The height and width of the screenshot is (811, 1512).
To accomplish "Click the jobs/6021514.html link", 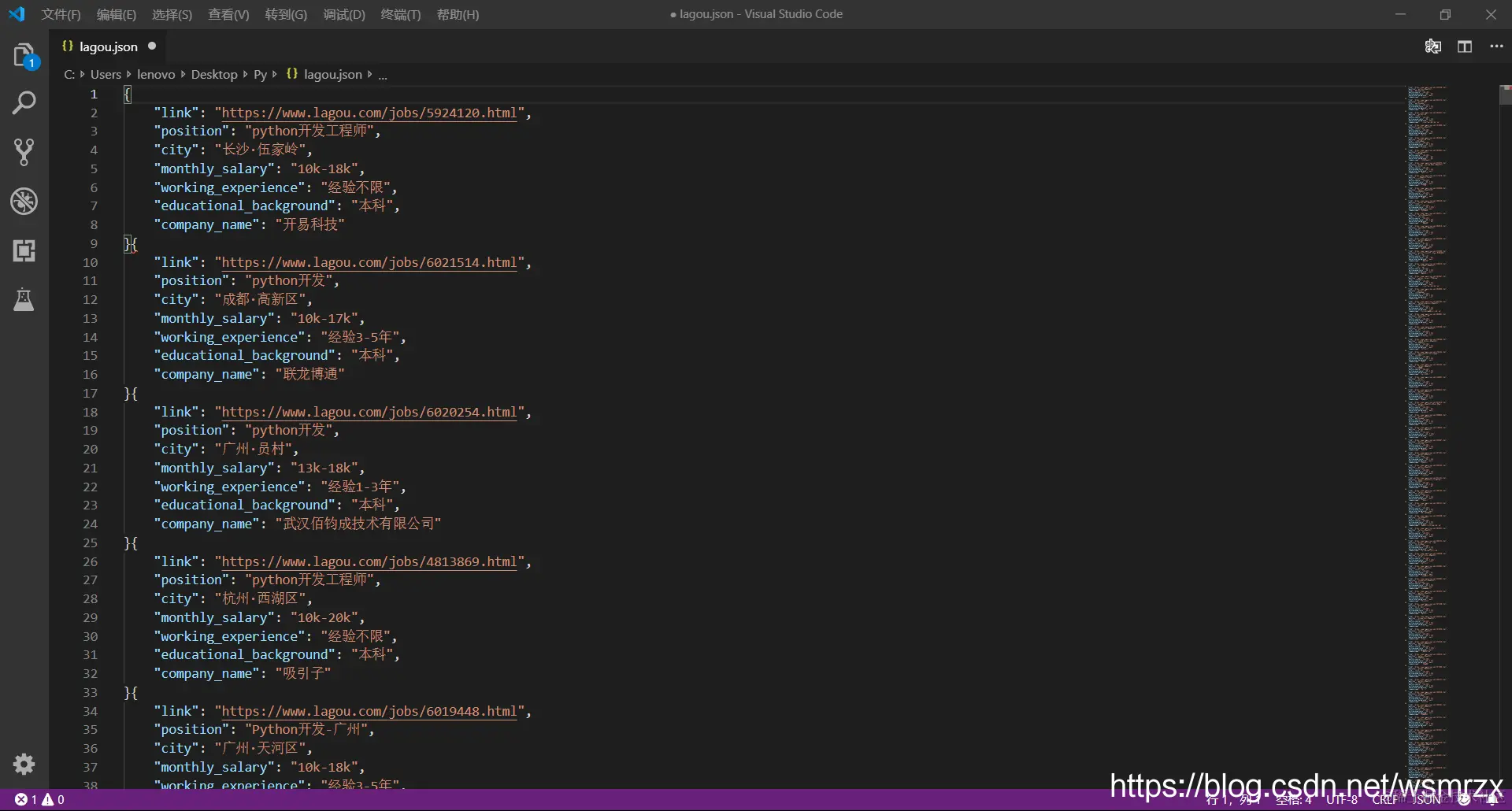I will tap(369, 262).
